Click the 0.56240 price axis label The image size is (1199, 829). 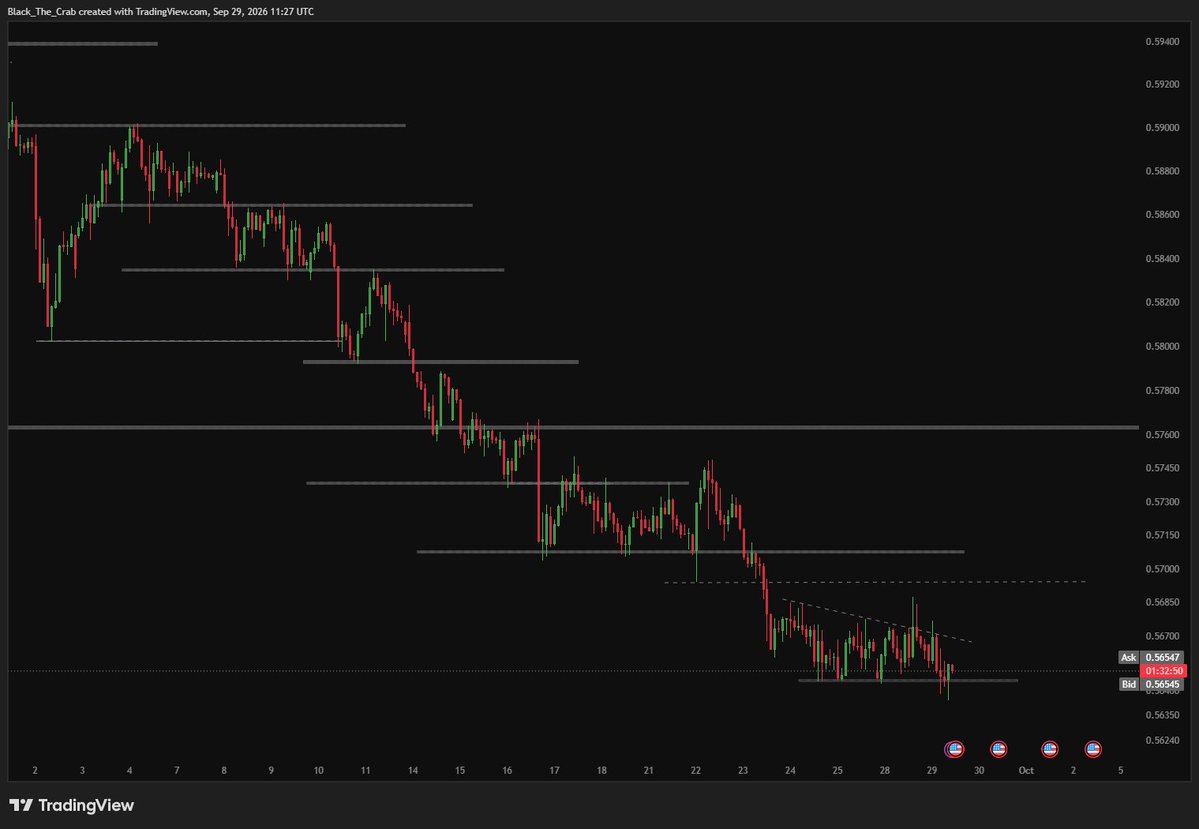click(1162, 740)
